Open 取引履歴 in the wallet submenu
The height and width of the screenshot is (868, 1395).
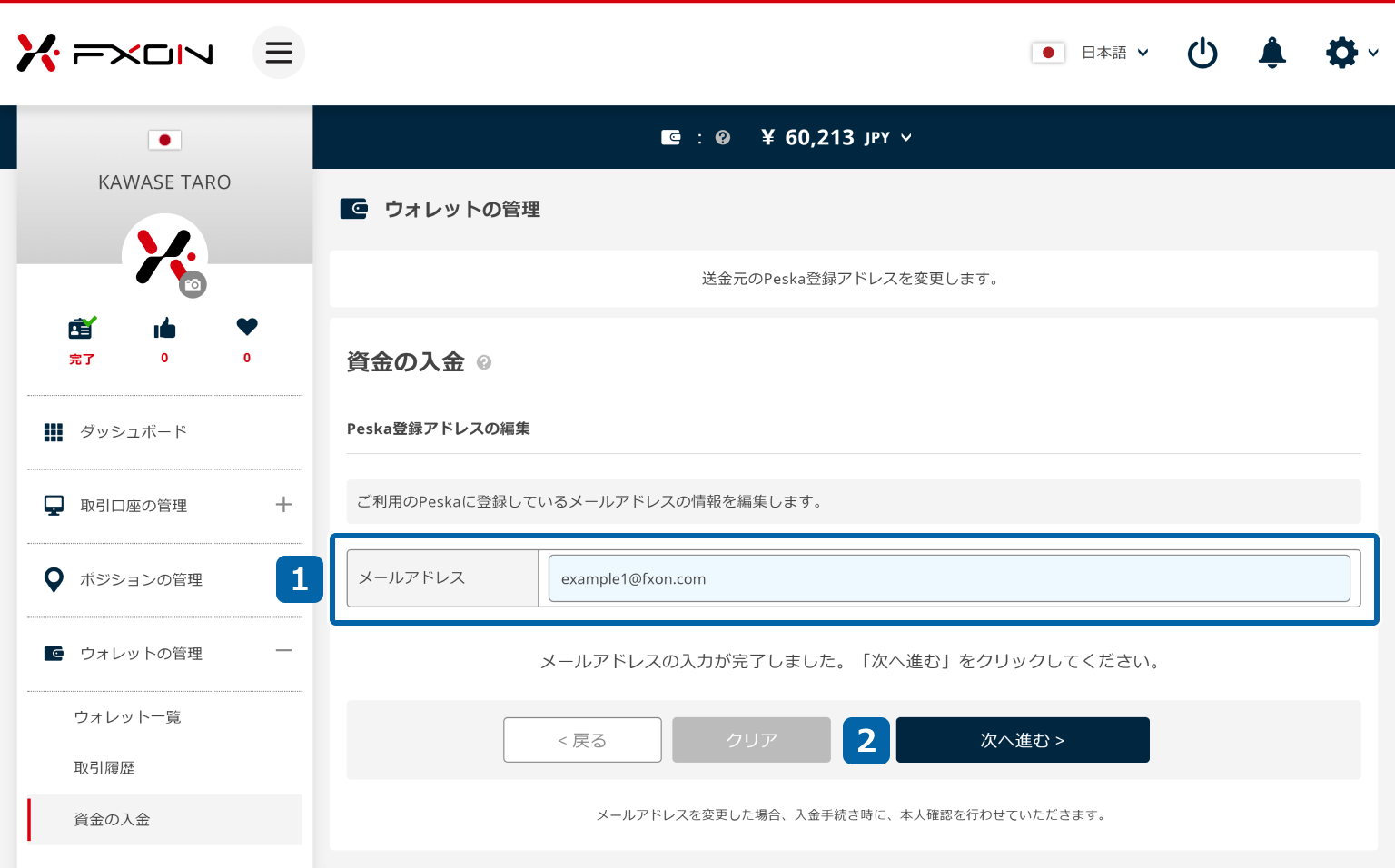click(x=104, y=768)
